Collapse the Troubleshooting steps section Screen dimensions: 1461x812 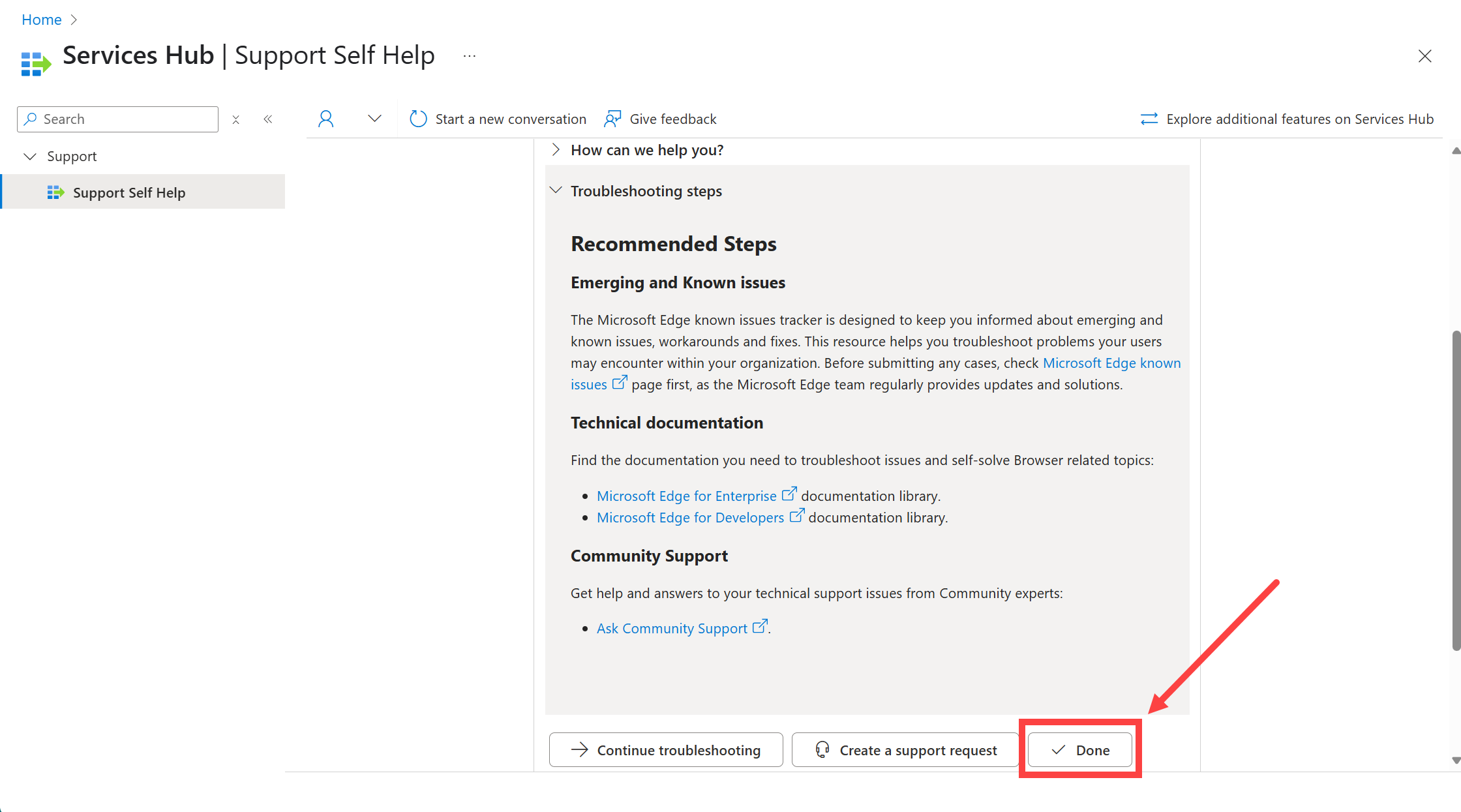click(x=556, y=189)
